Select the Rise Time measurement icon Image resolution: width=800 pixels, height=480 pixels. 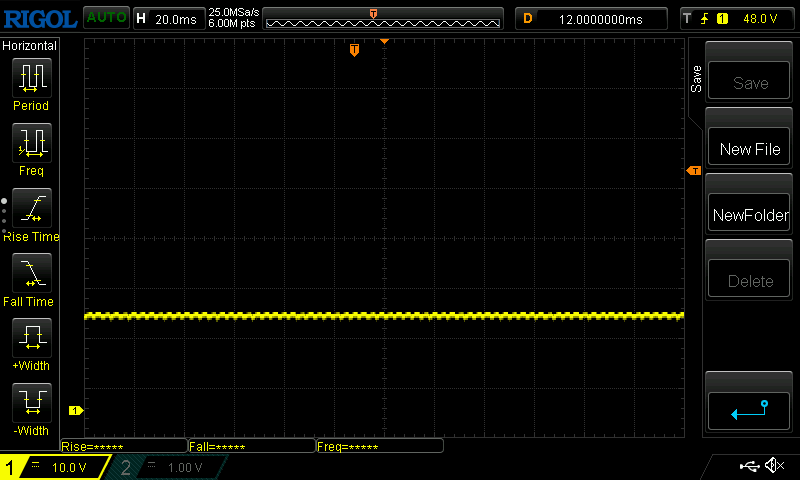[32, 208]
